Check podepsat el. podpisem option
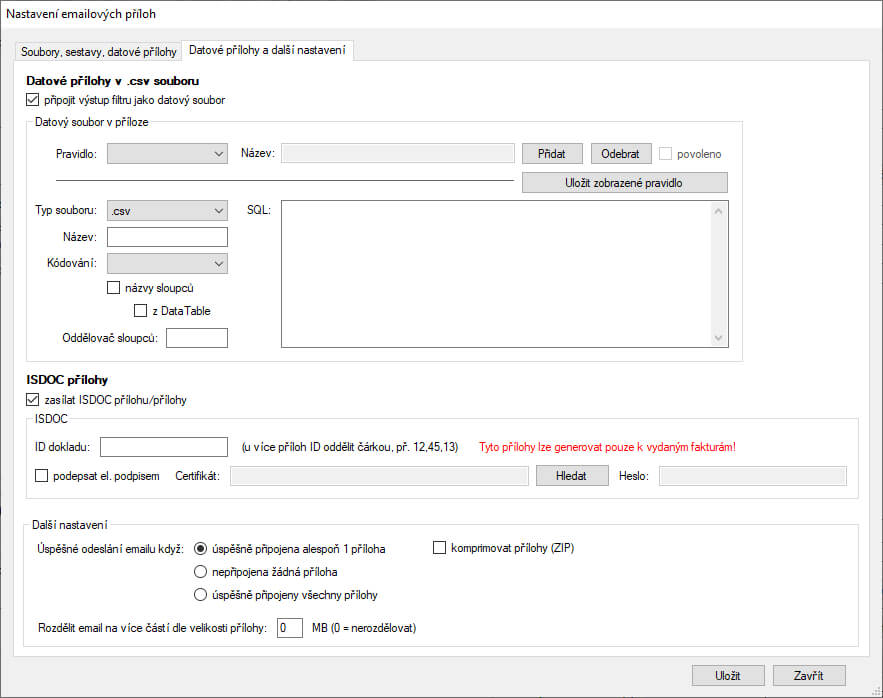Viewport: 883px width, 698px height. (x=42, y=476)
